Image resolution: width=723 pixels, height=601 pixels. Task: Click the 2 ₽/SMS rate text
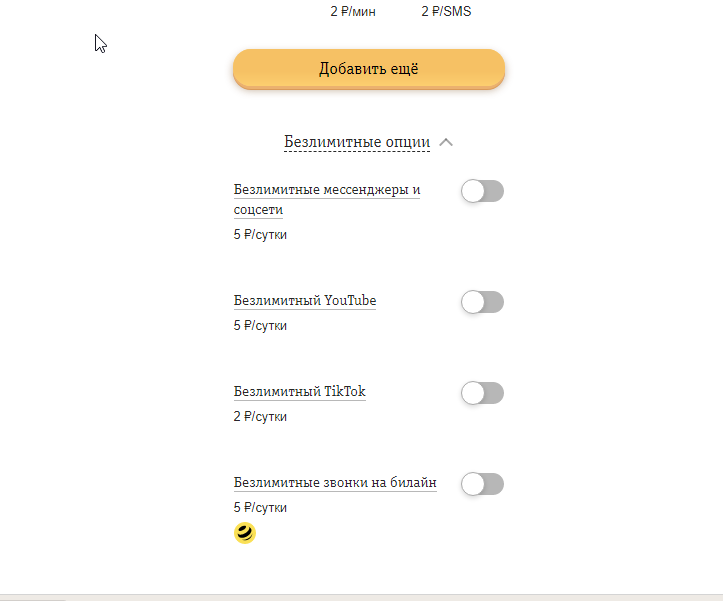[446, 12]
